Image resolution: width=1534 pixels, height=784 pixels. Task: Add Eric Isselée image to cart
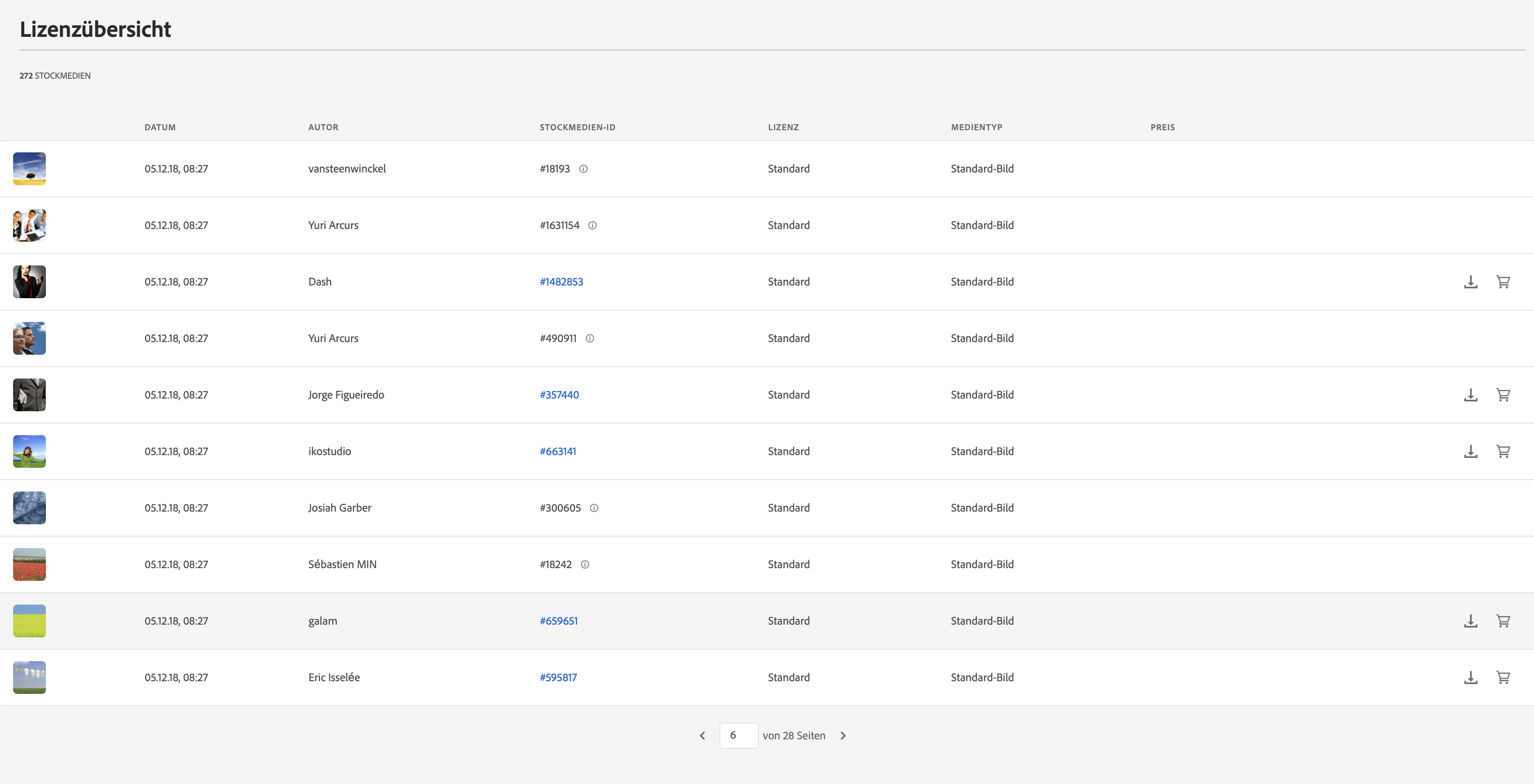pyautogui.click(x=1503, y=678)
